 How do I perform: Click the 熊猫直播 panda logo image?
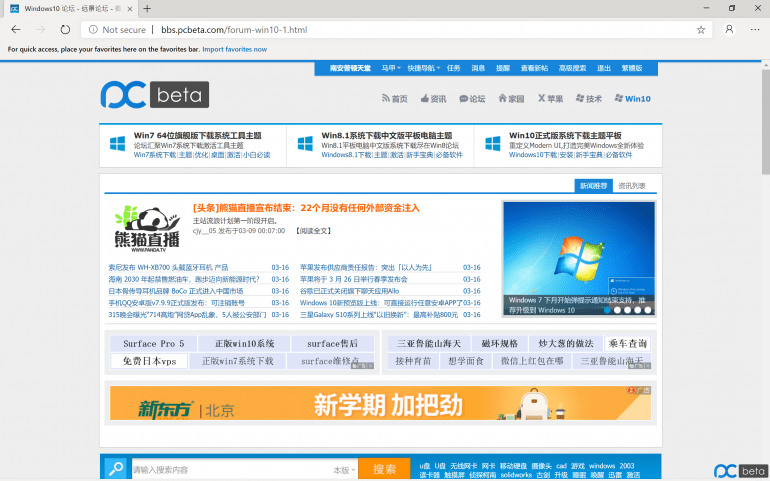147,228
